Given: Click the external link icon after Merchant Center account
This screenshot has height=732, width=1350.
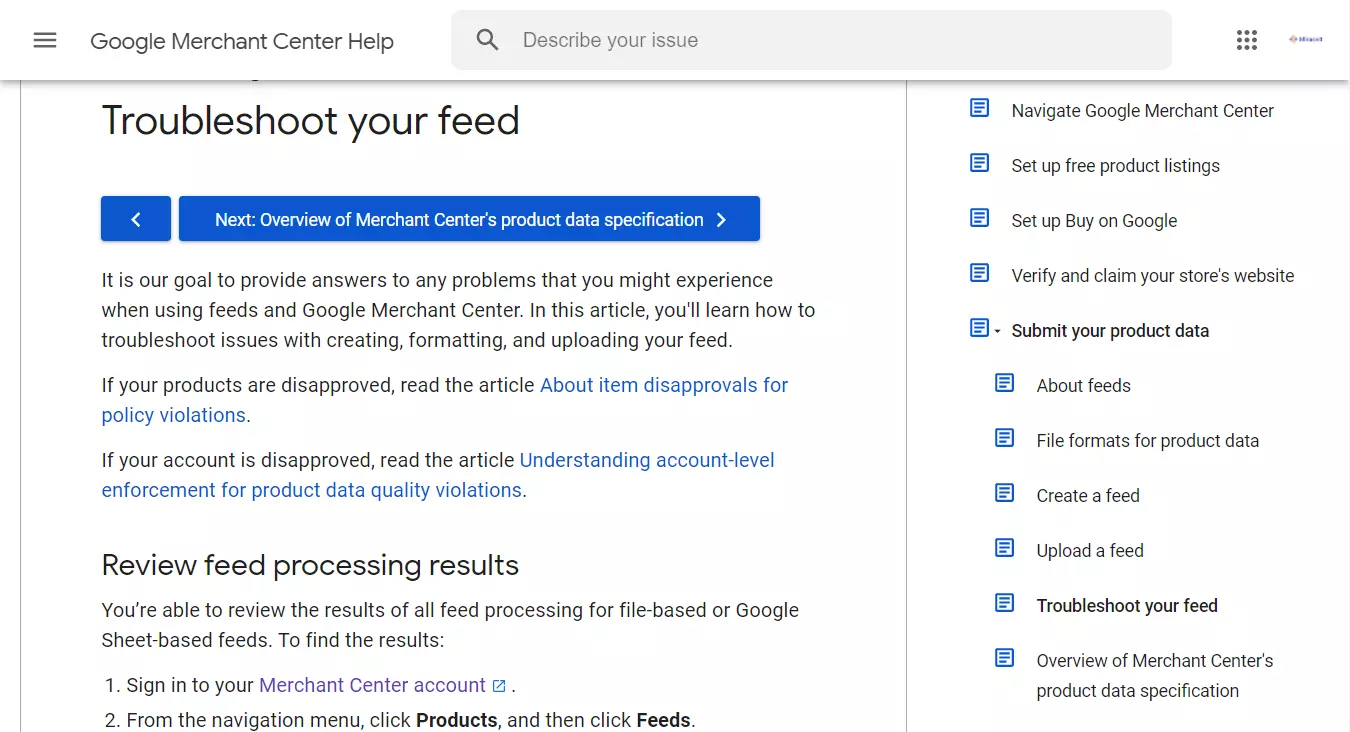Looking at the screenshot, I should (499, 686).
